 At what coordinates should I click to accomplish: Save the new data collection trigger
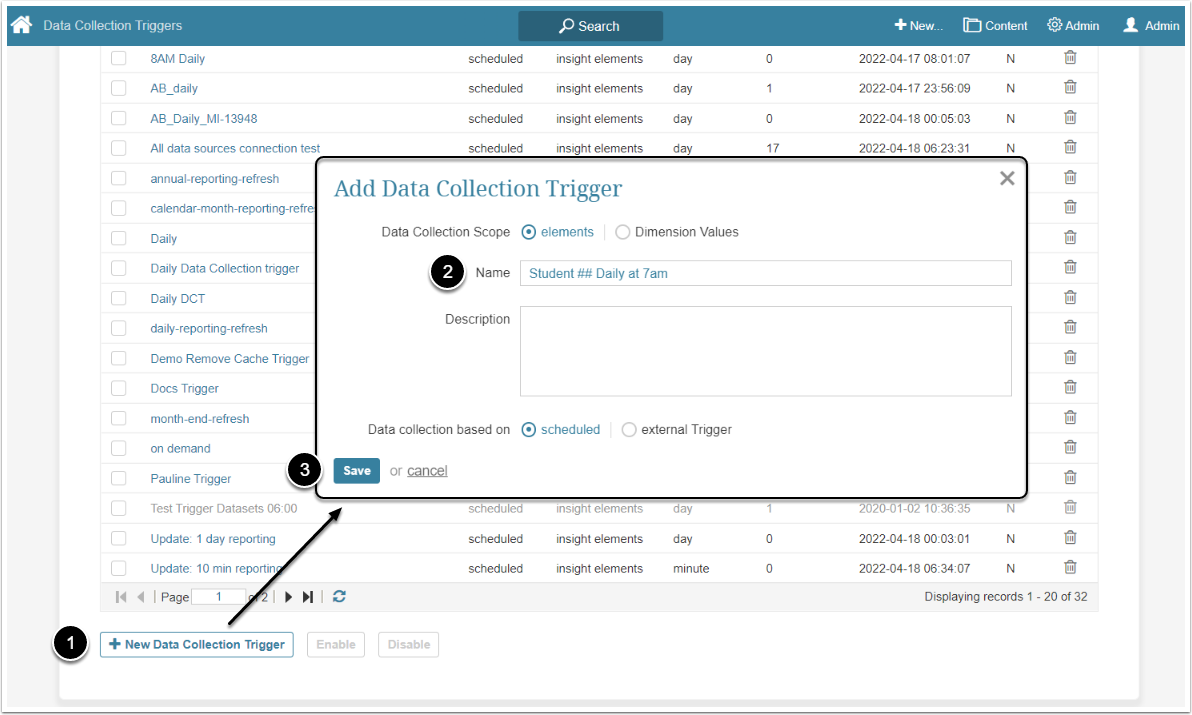[357, 471]
